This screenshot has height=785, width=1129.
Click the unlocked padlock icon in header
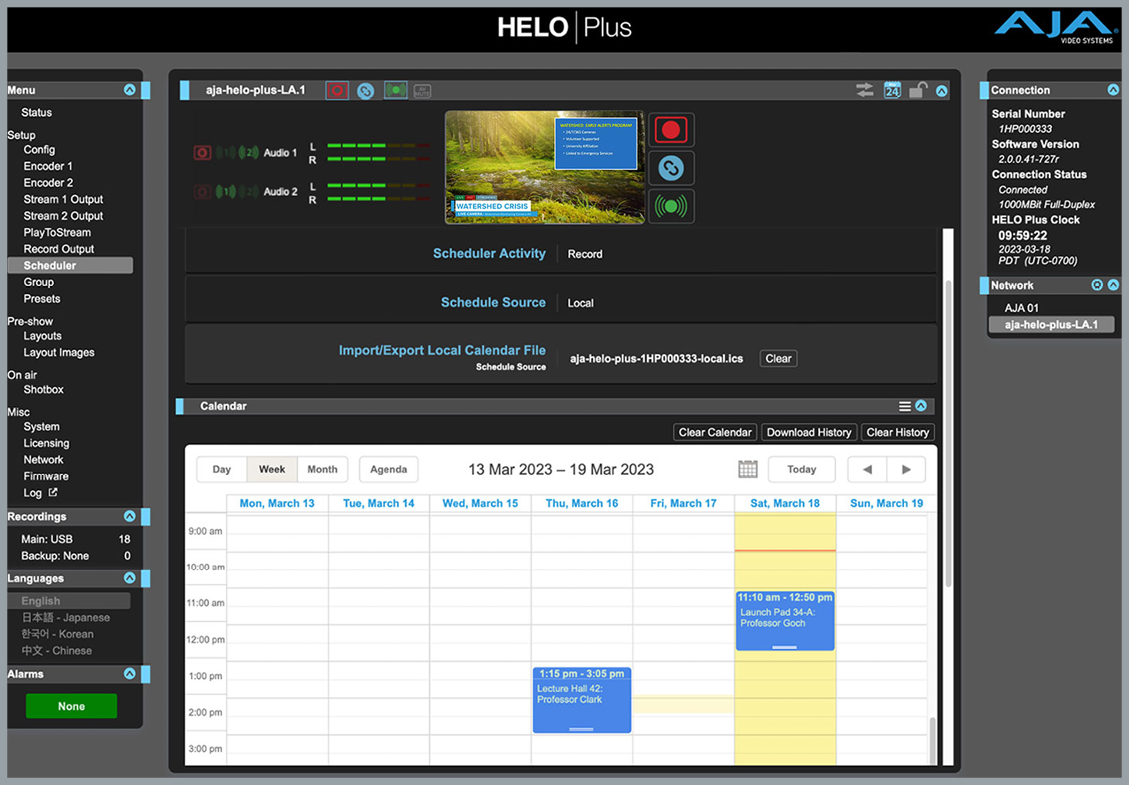point(917,90)
